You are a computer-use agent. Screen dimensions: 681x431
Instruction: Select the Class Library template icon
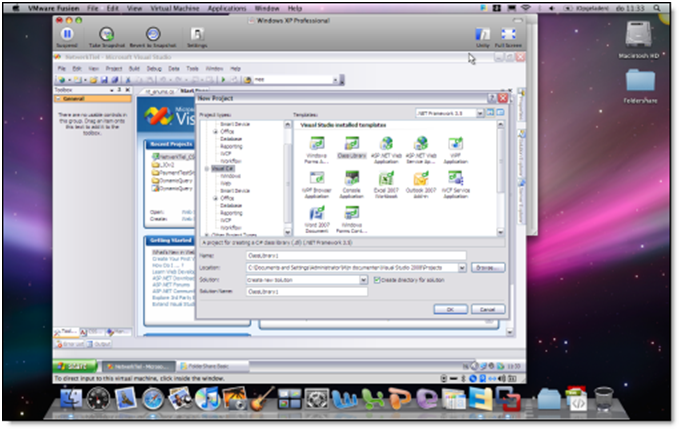pyautogui.click(x=352, y=147)
